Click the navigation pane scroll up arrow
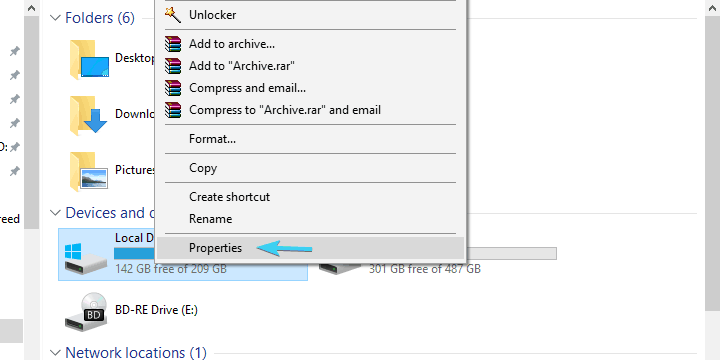 [31, 8]
